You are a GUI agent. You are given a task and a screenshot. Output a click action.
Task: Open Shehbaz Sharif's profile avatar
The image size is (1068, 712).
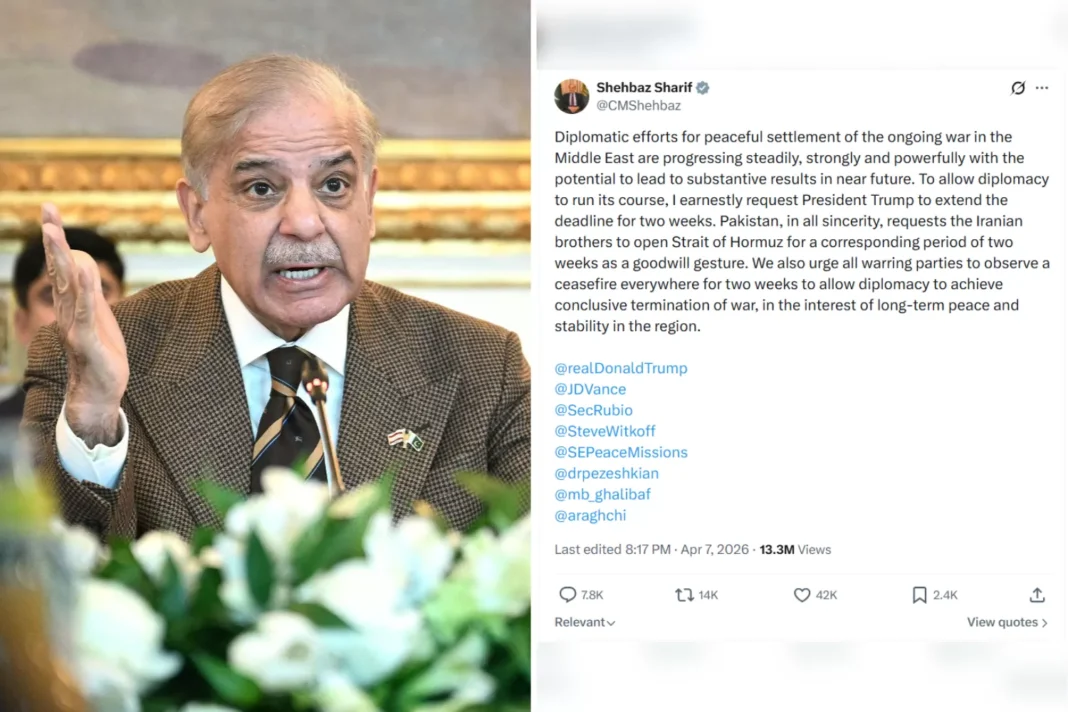coord(571,96)
